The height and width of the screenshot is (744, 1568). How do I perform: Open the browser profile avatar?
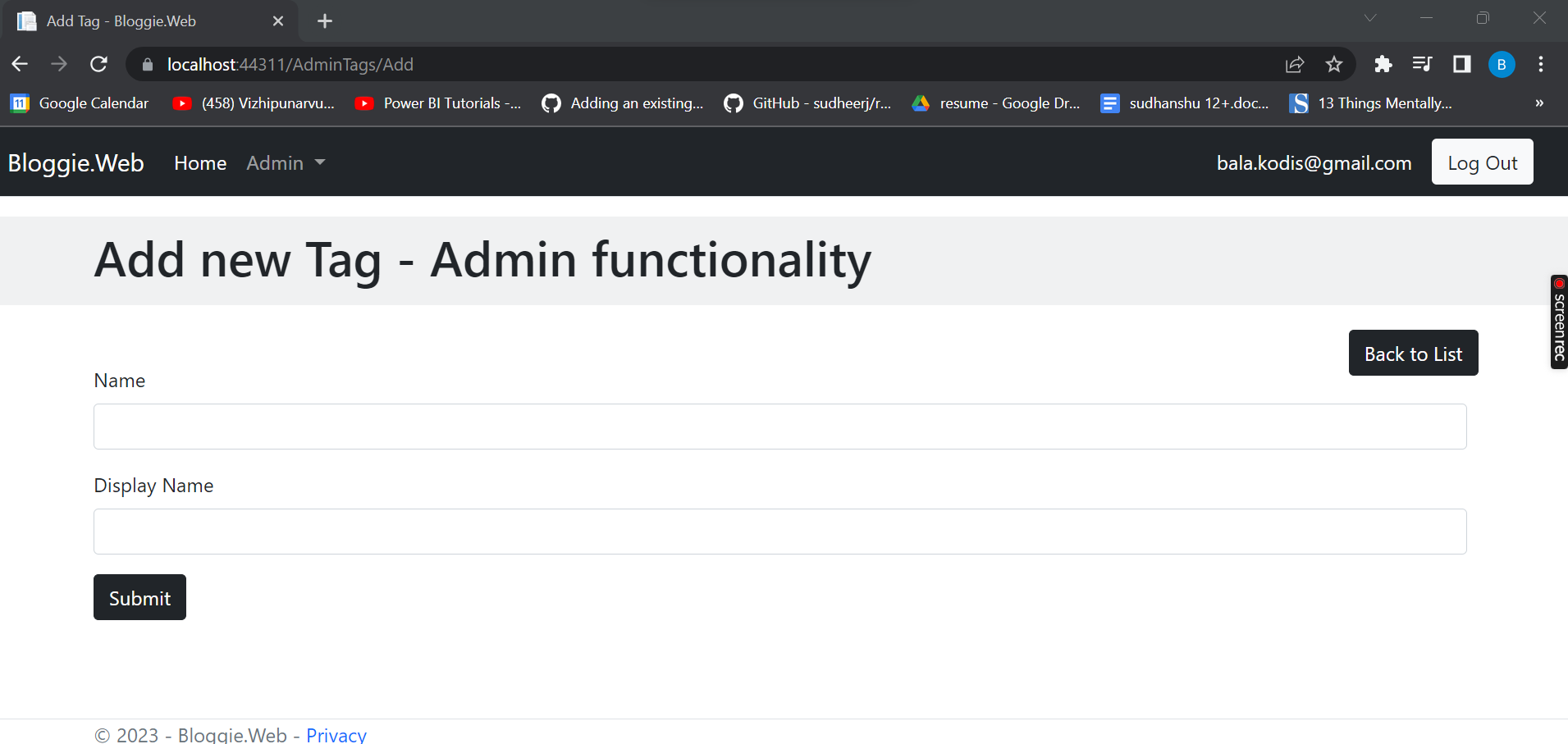tap(1502, 64)
